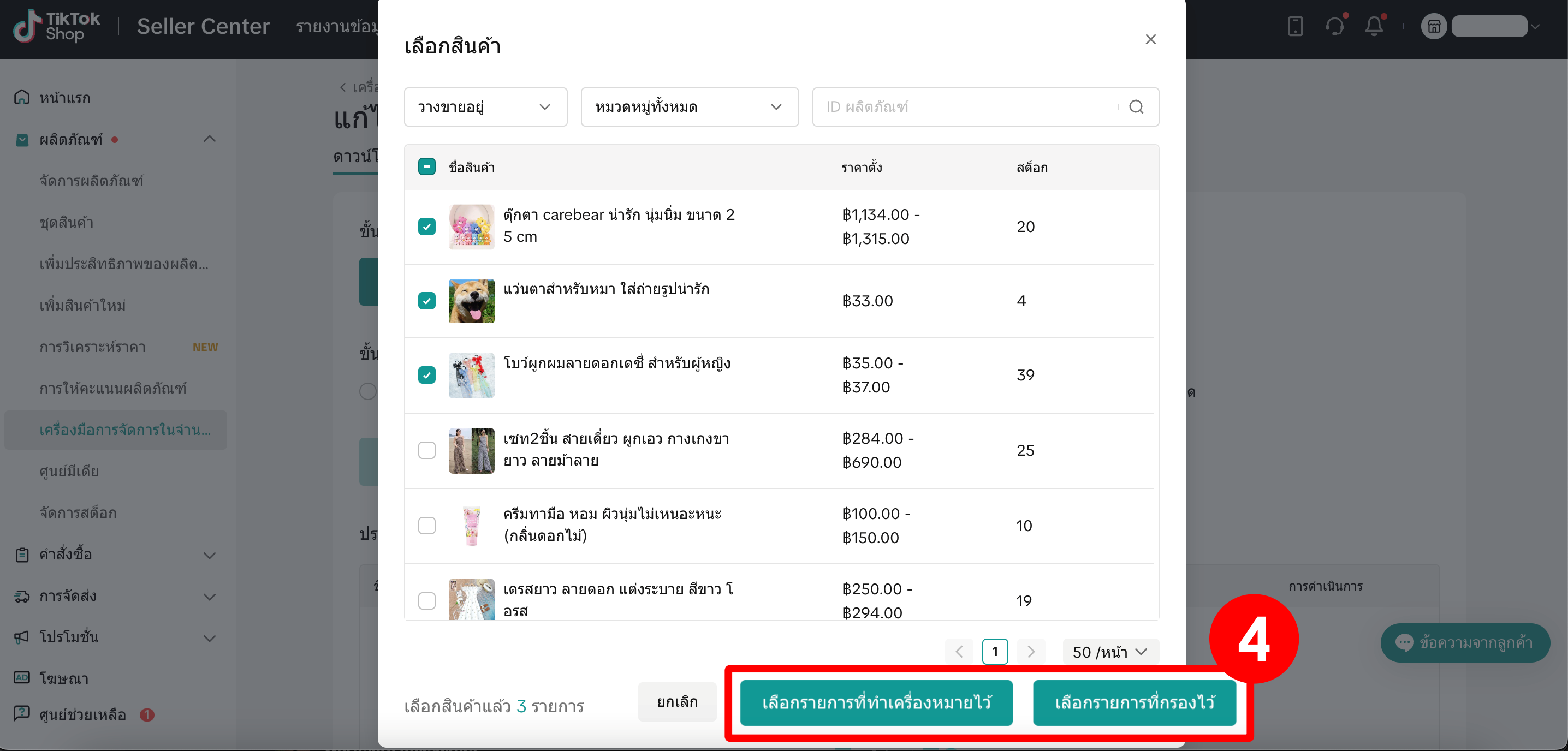
Task: Click the notification bell icon
Action: [x=1373, y=27]
